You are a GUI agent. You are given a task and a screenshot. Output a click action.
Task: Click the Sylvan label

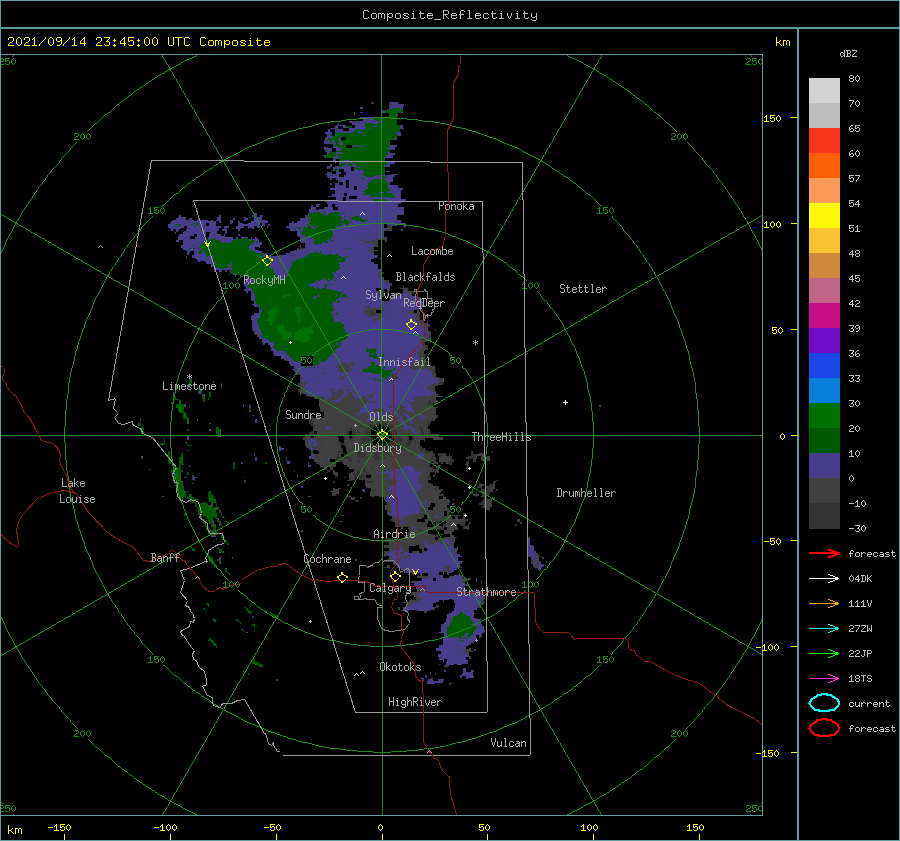click(x=383, y=295)
